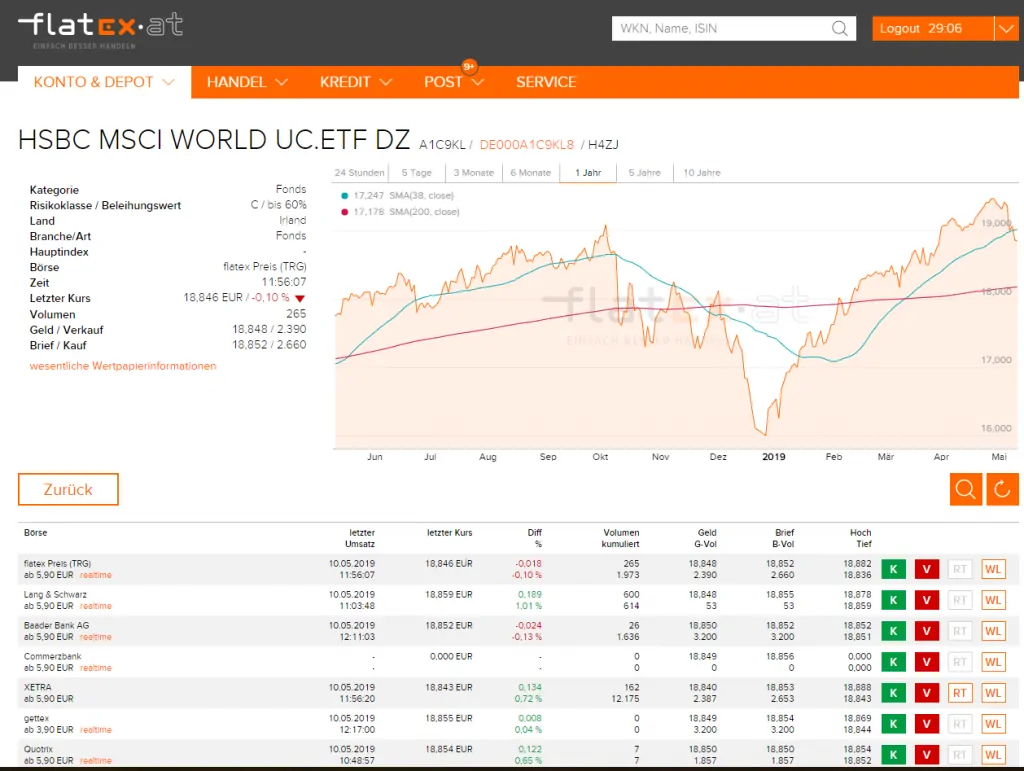
Task: Click the Volumen kumuliert column header
Action: tap(621, 539)
